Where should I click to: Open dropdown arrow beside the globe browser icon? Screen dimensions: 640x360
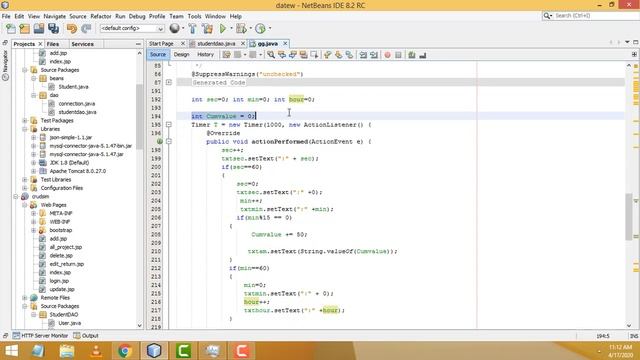click(183, 28)
